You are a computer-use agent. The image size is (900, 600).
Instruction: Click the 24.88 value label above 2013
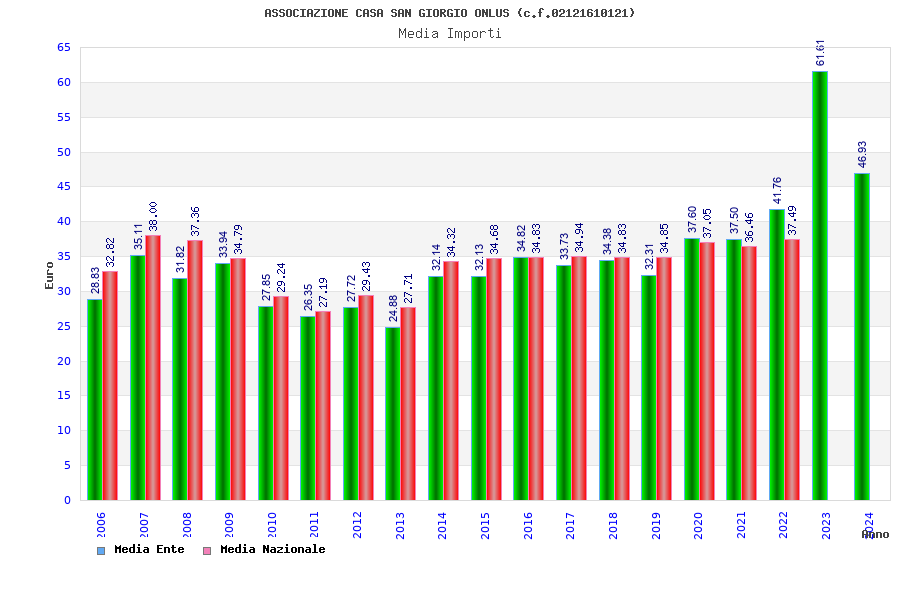tap(393, 309)
